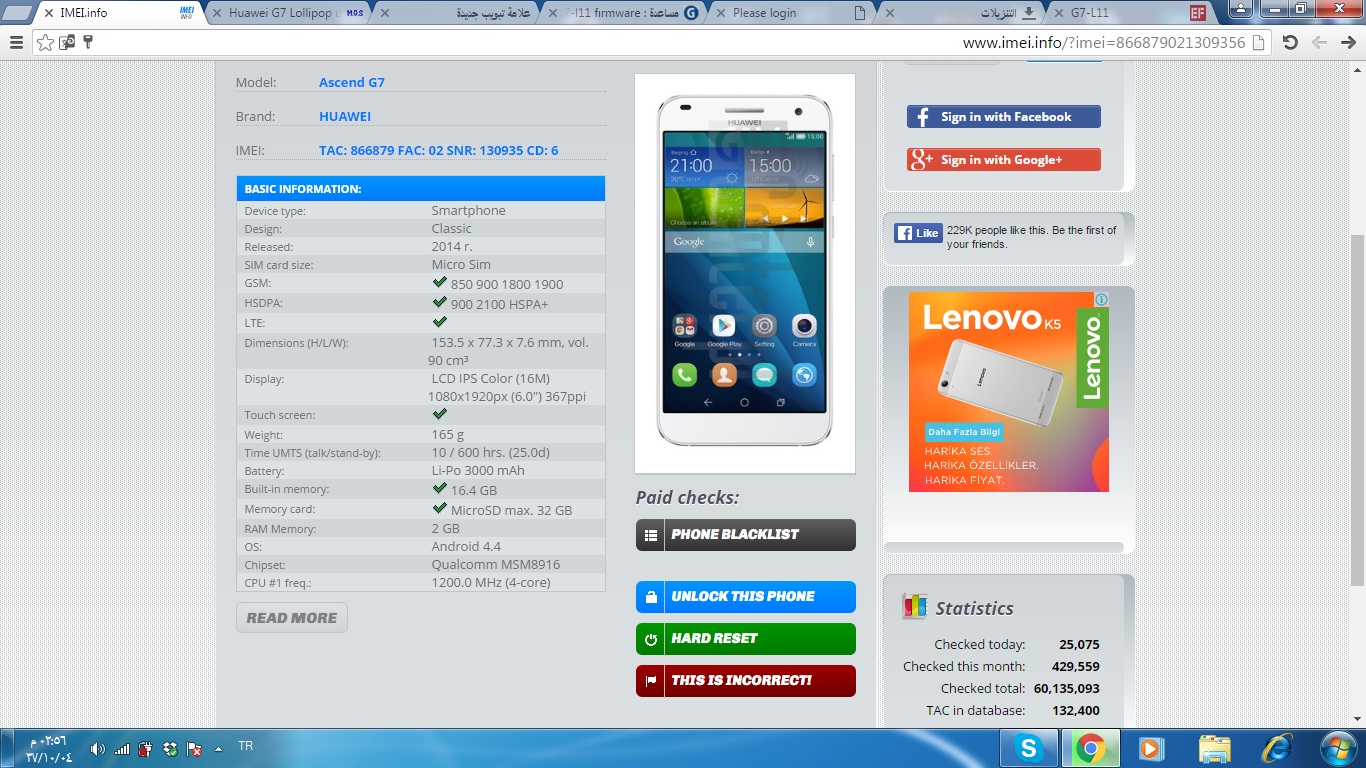This screenshot has height=768, width=1366.
Task: Click the Dropbox tray icon
Action: click(x=170, y=748)
